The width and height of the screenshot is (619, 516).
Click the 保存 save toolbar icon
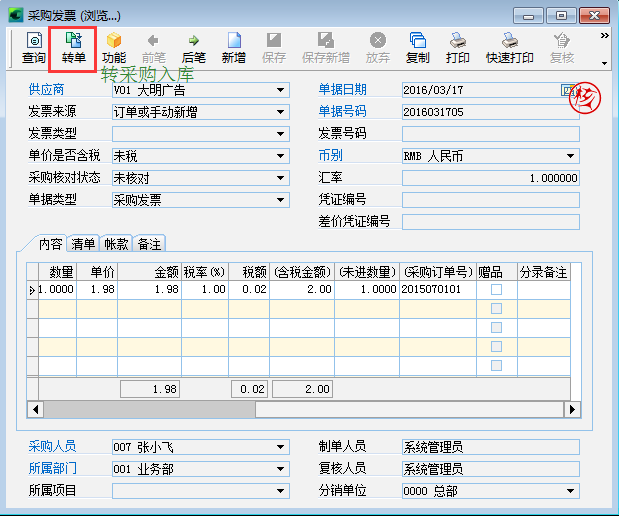274,48
